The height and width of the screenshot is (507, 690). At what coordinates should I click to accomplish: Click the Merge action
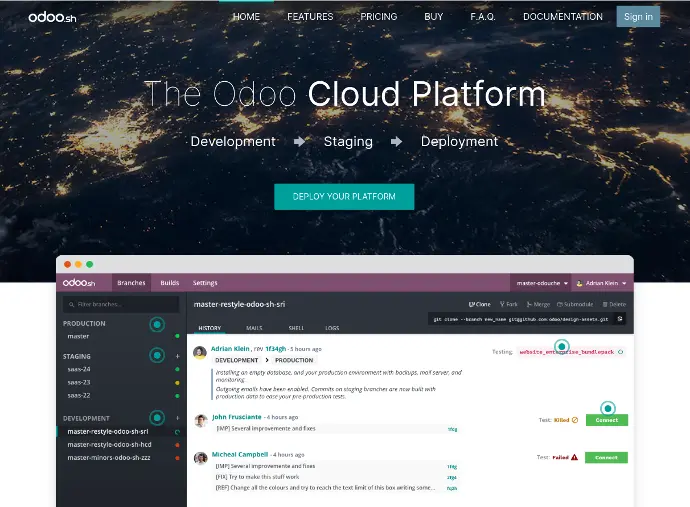(x=538, y=304)
